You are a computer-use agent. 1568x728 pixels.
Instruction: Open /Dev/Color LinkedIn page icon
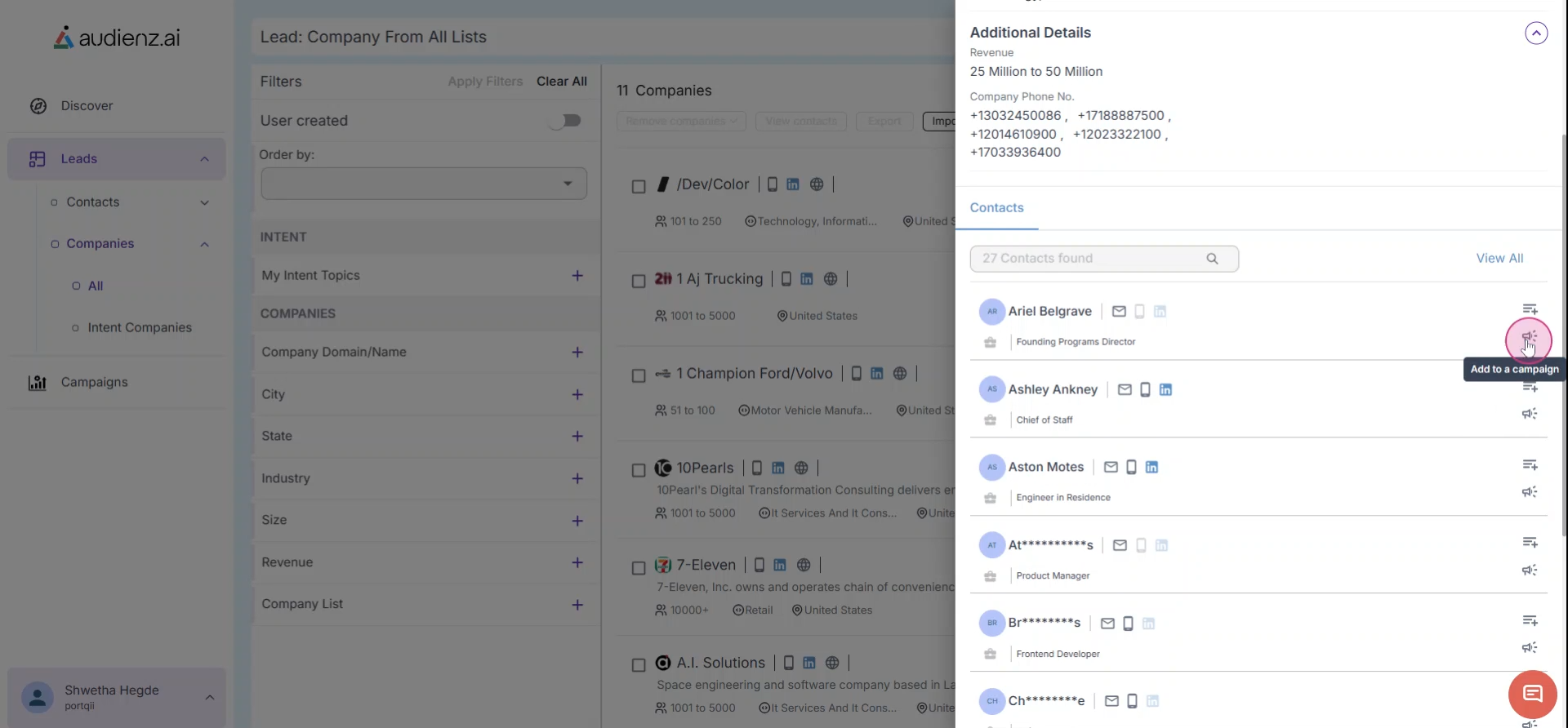[x=793, y=184]
